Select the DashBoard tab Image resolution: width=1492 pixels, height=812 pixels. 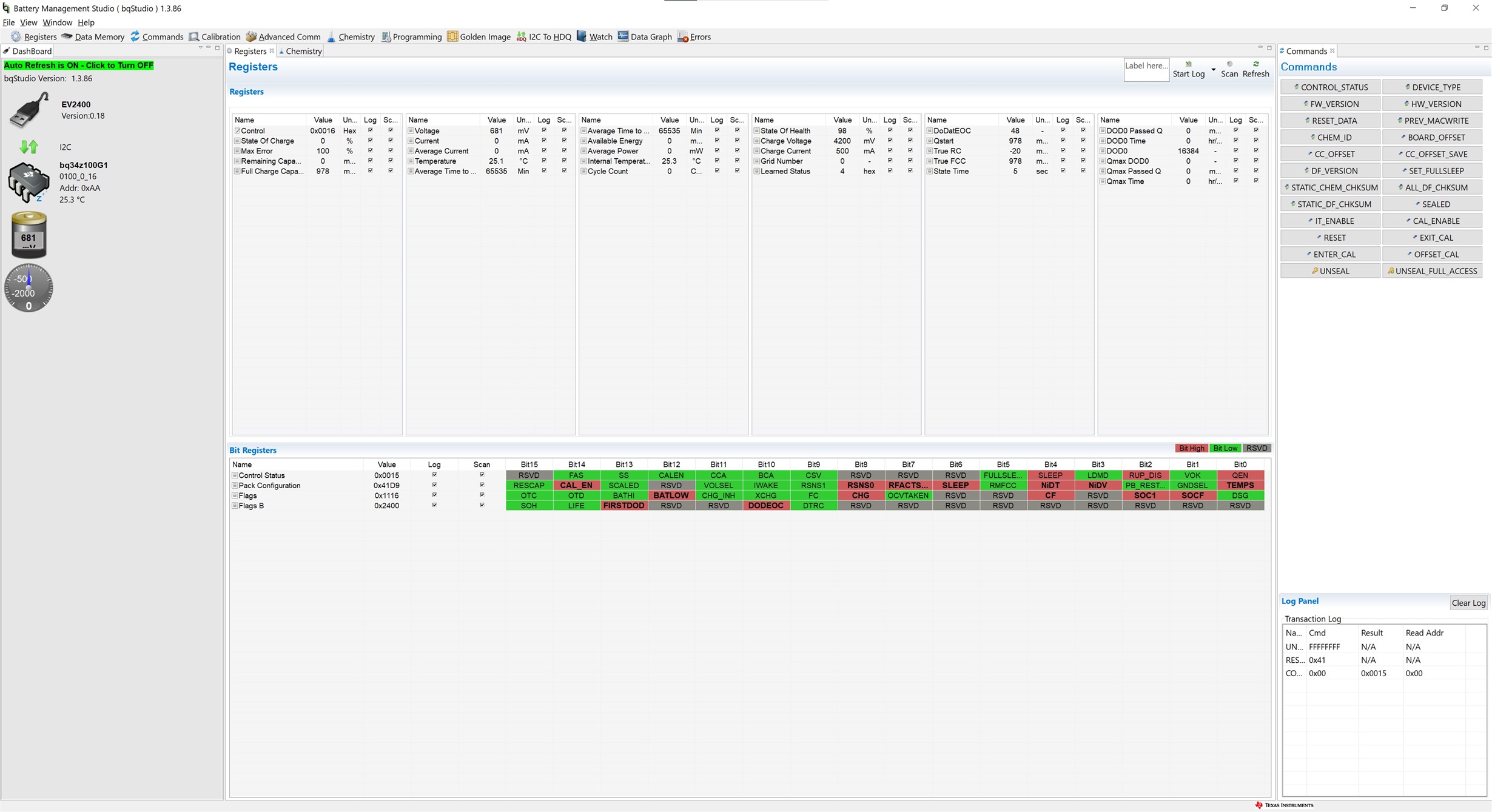click(x=27, y=51)
